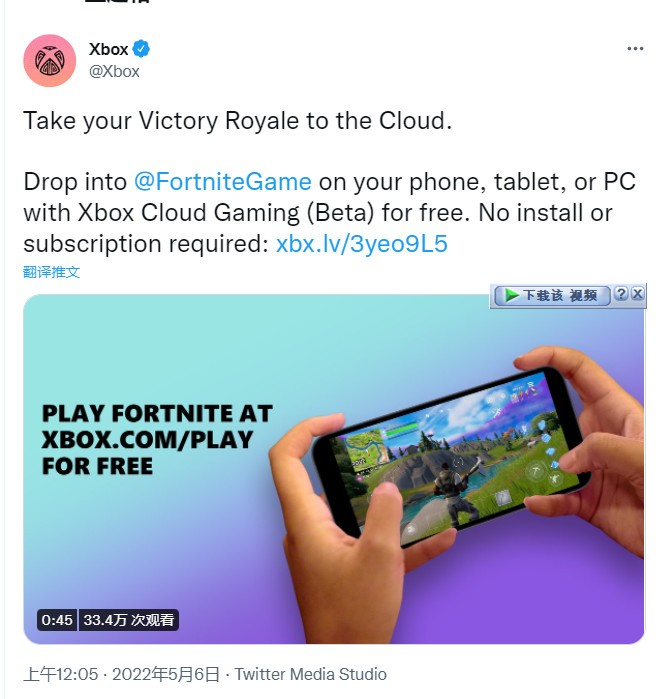
Task: Follow the xbx.lv/3yeo9L5 short link
Action: tap(362, 244)
